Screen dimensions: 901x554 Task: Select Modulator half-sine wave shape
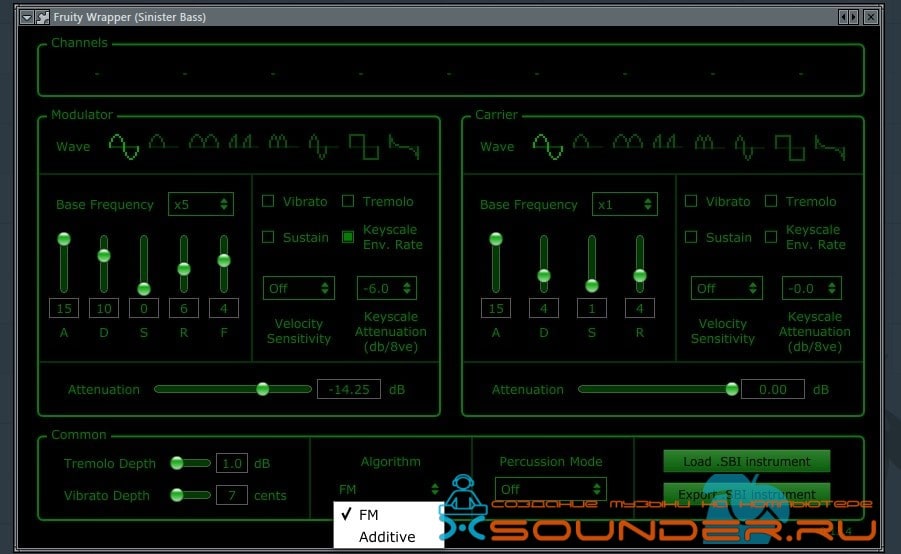(163, 142)
